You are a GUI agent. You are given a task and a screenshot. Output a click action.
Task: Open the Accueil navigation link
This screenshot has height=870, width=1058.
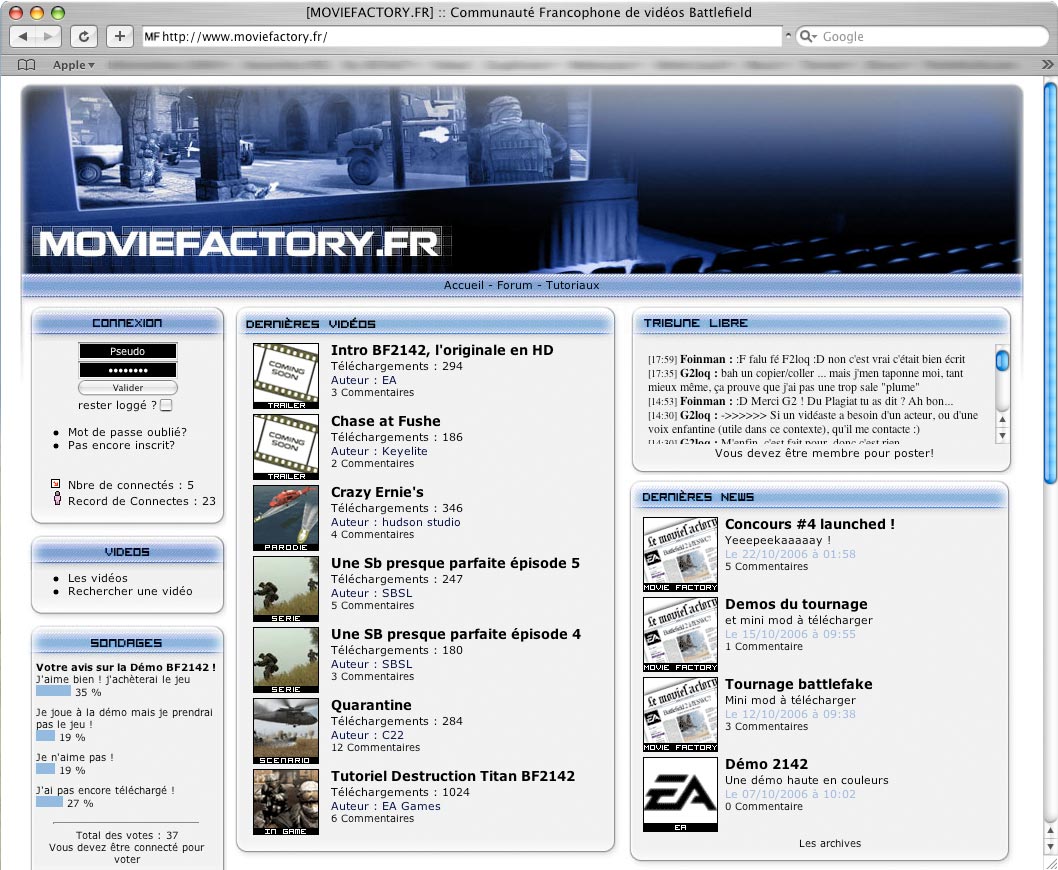(464, 285)
